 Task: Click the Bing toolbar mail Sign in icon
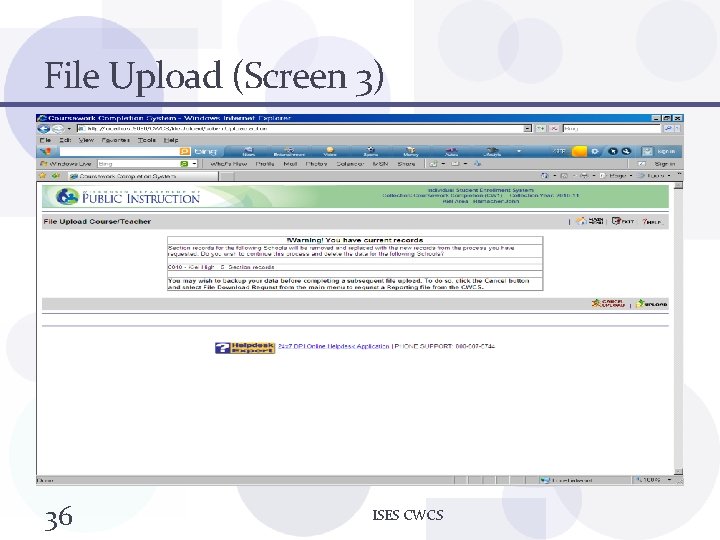point(647,151)
